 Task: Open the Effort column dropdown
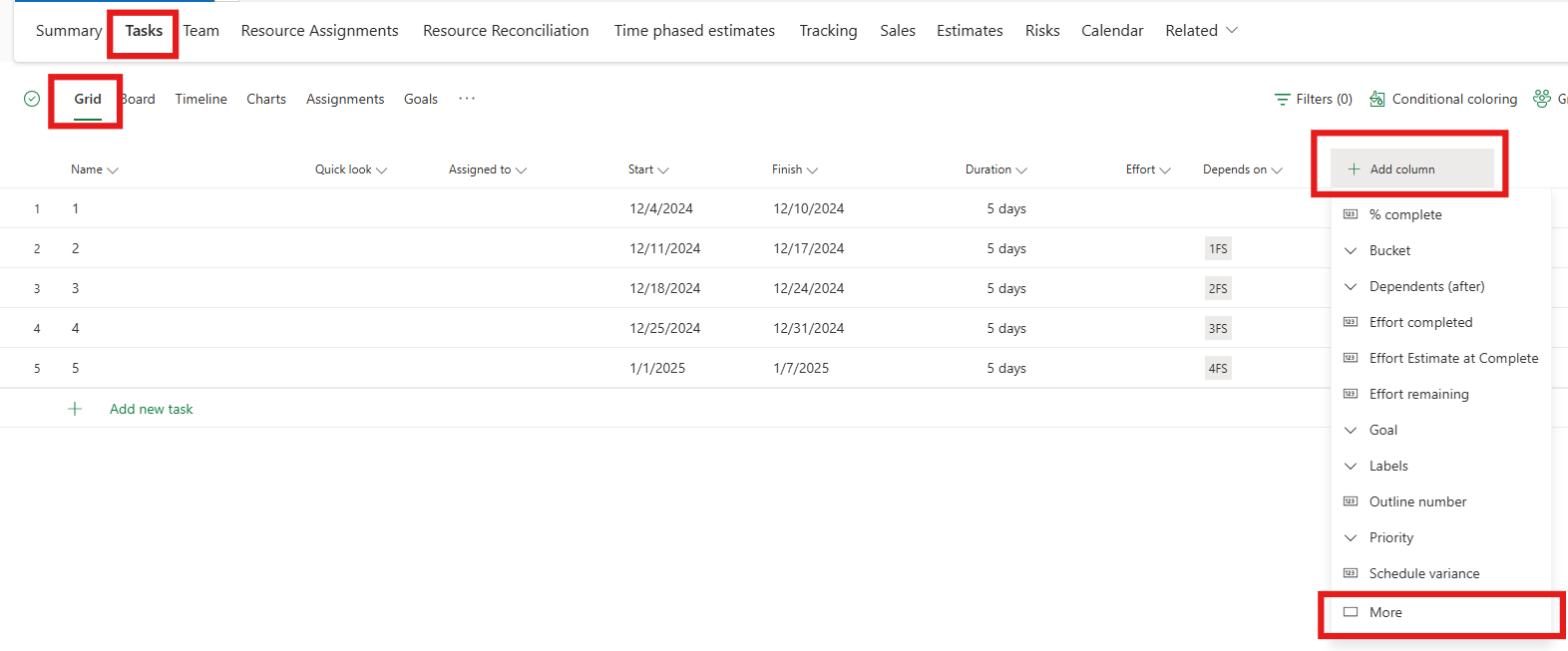1165,170
